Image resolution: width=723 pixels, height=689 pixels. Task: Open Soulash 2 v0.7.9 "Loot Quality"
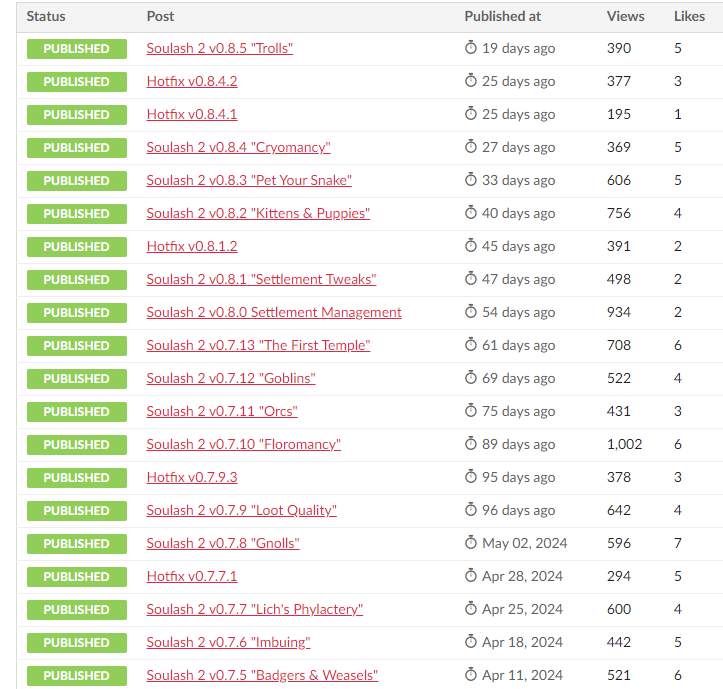click(x=242, y=511)
